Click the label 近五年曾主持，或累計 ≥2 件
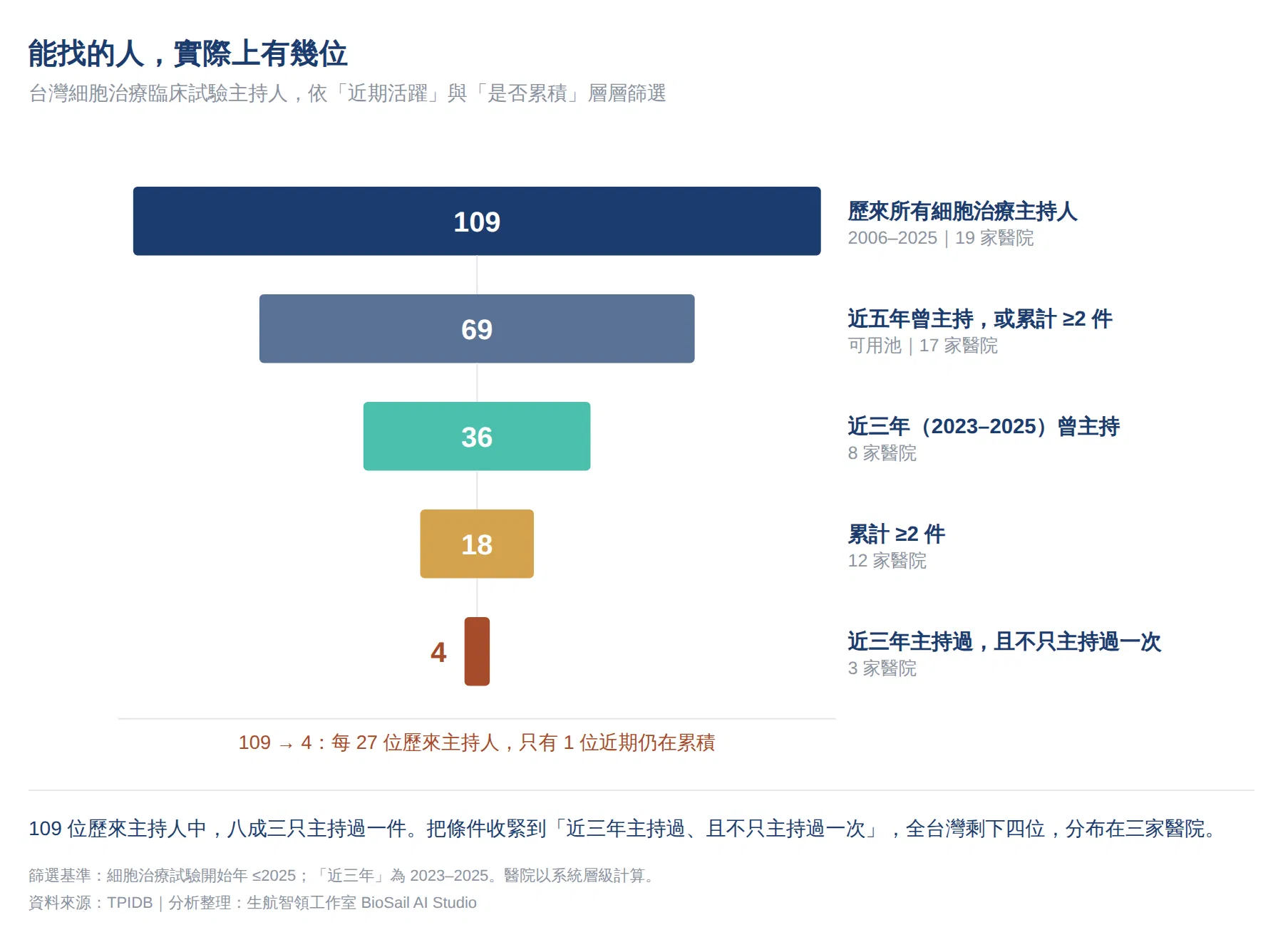1283x952 pixels. pos(980,319)
